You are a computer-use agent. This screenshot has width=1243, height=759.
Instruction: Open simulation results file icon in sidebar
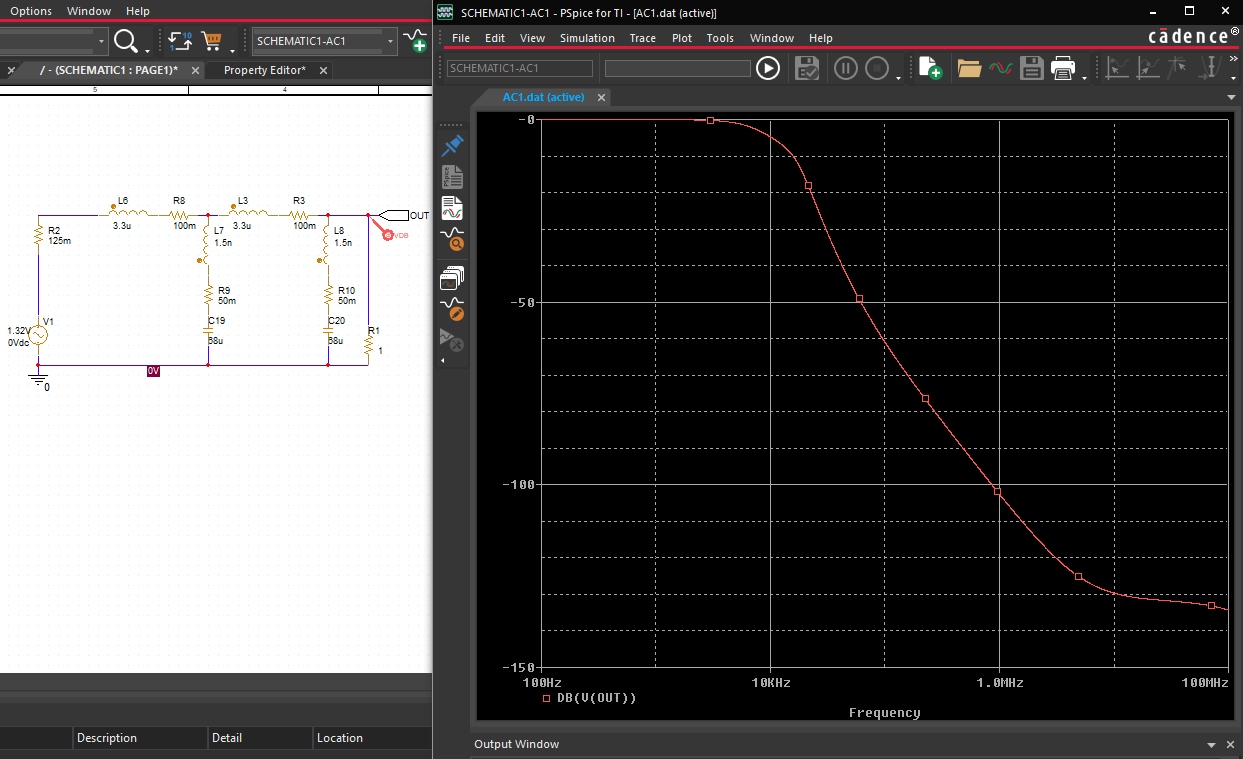(452, 208)
